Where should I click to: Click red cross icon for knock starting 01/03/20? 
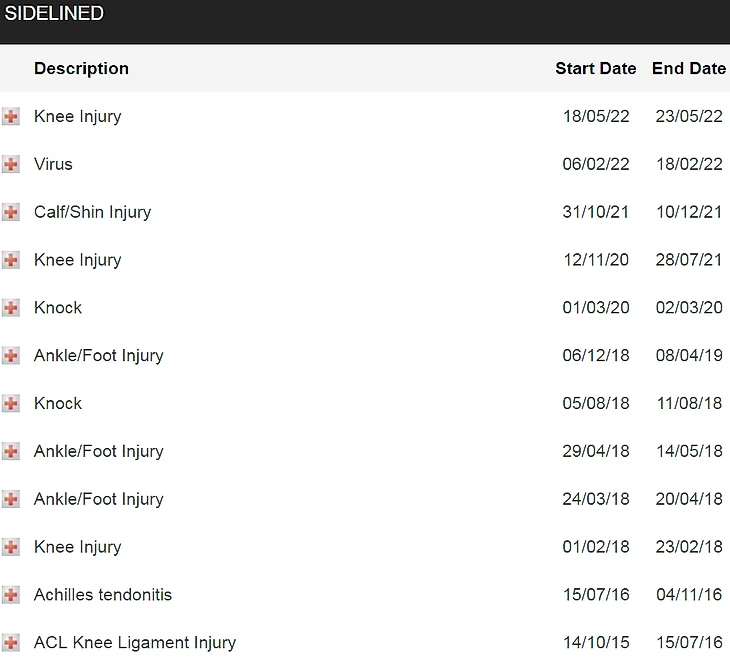(11, 308)
